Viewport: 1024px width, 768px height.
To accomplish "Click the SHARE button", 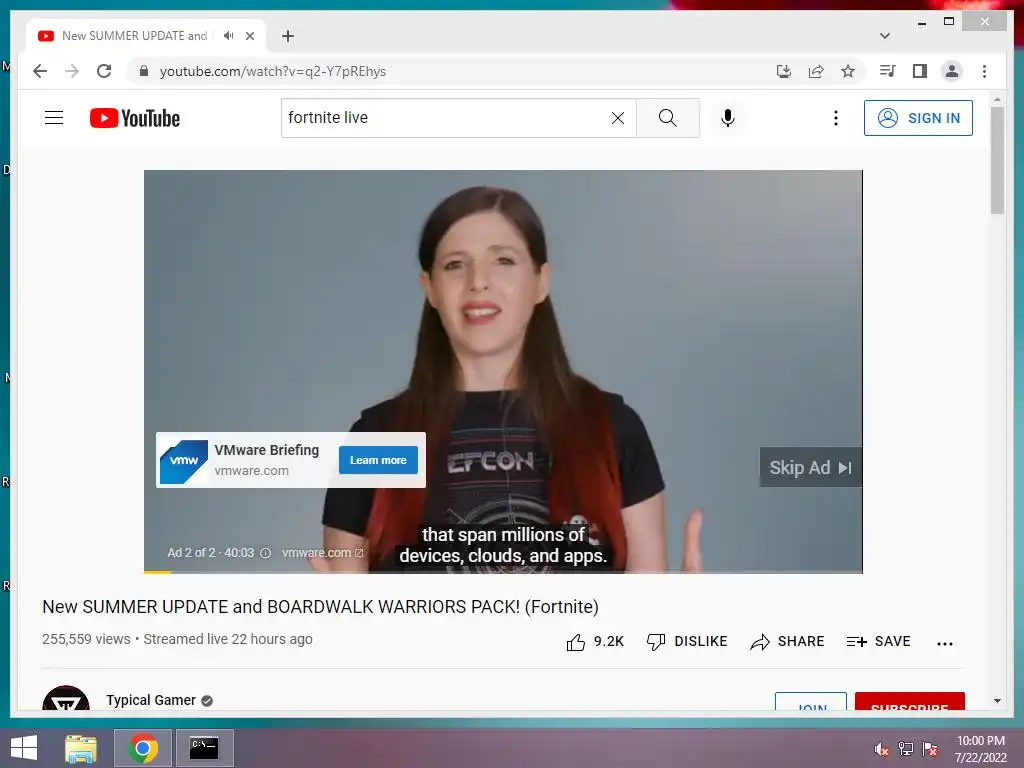I will [787, 641].
